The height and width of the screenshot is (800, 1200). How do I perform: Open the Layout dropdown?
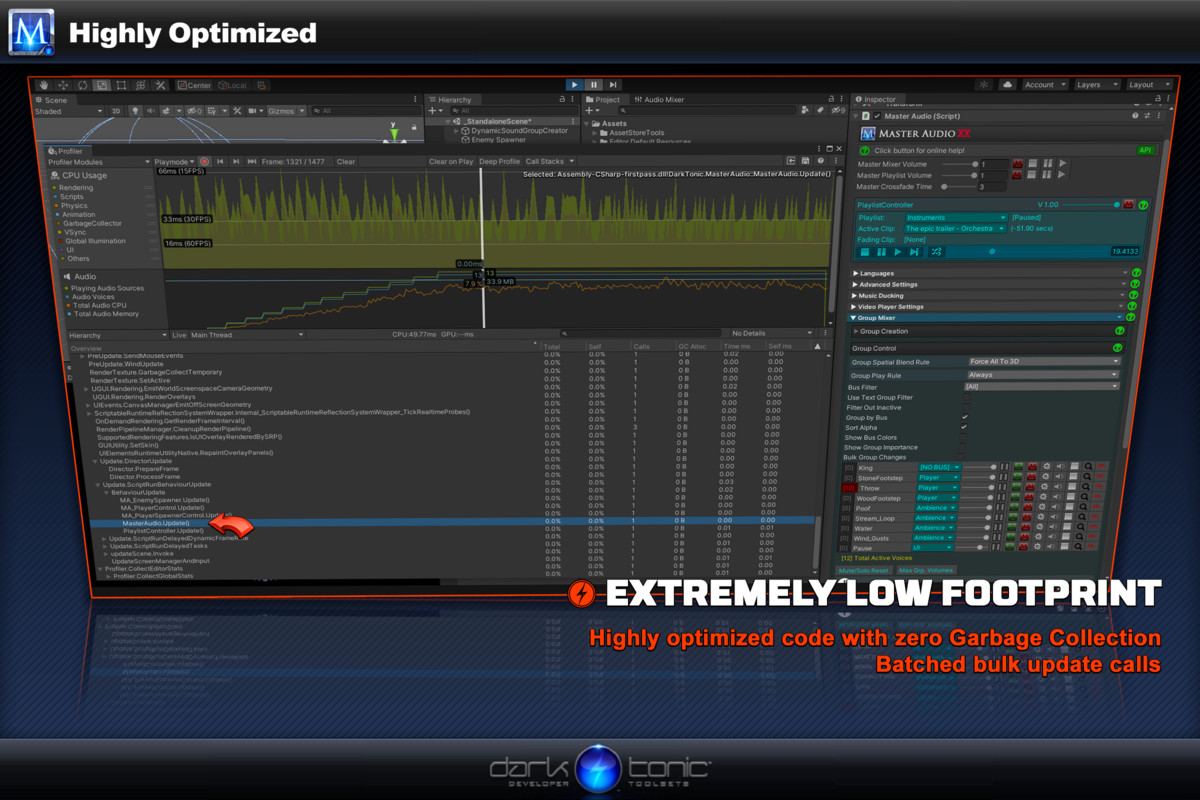(x=1147, y=85)
